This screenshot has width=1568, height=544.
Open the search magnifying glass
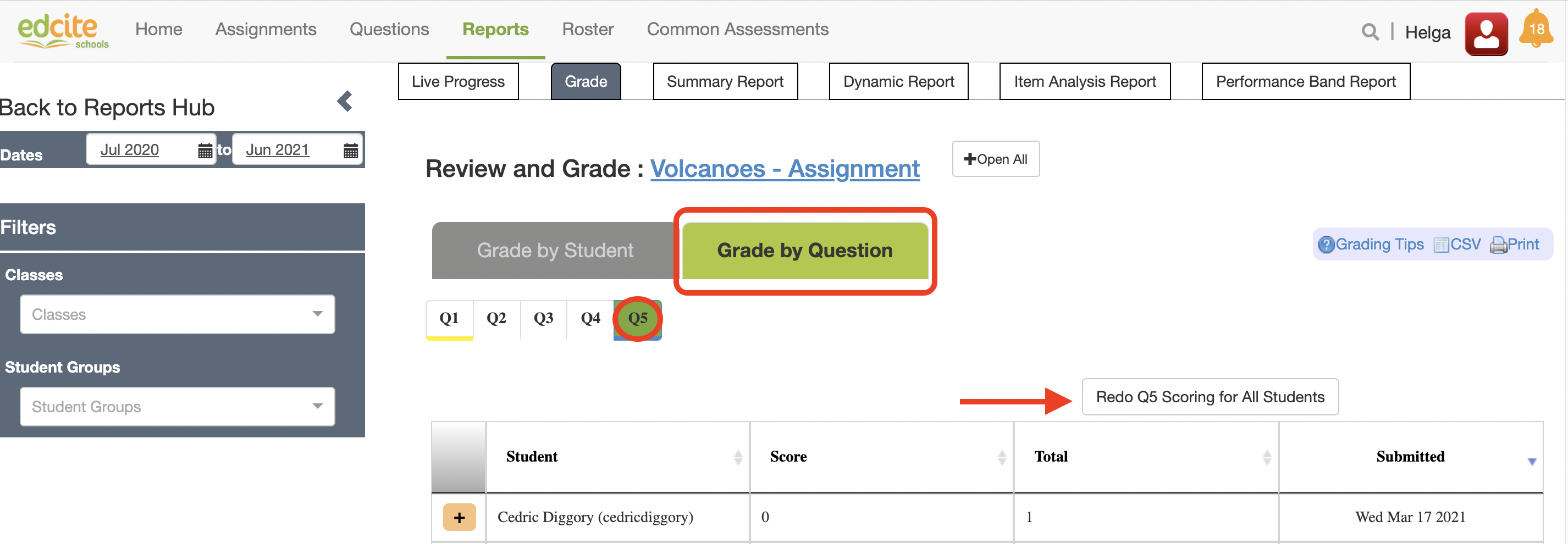coord(1370,31)
